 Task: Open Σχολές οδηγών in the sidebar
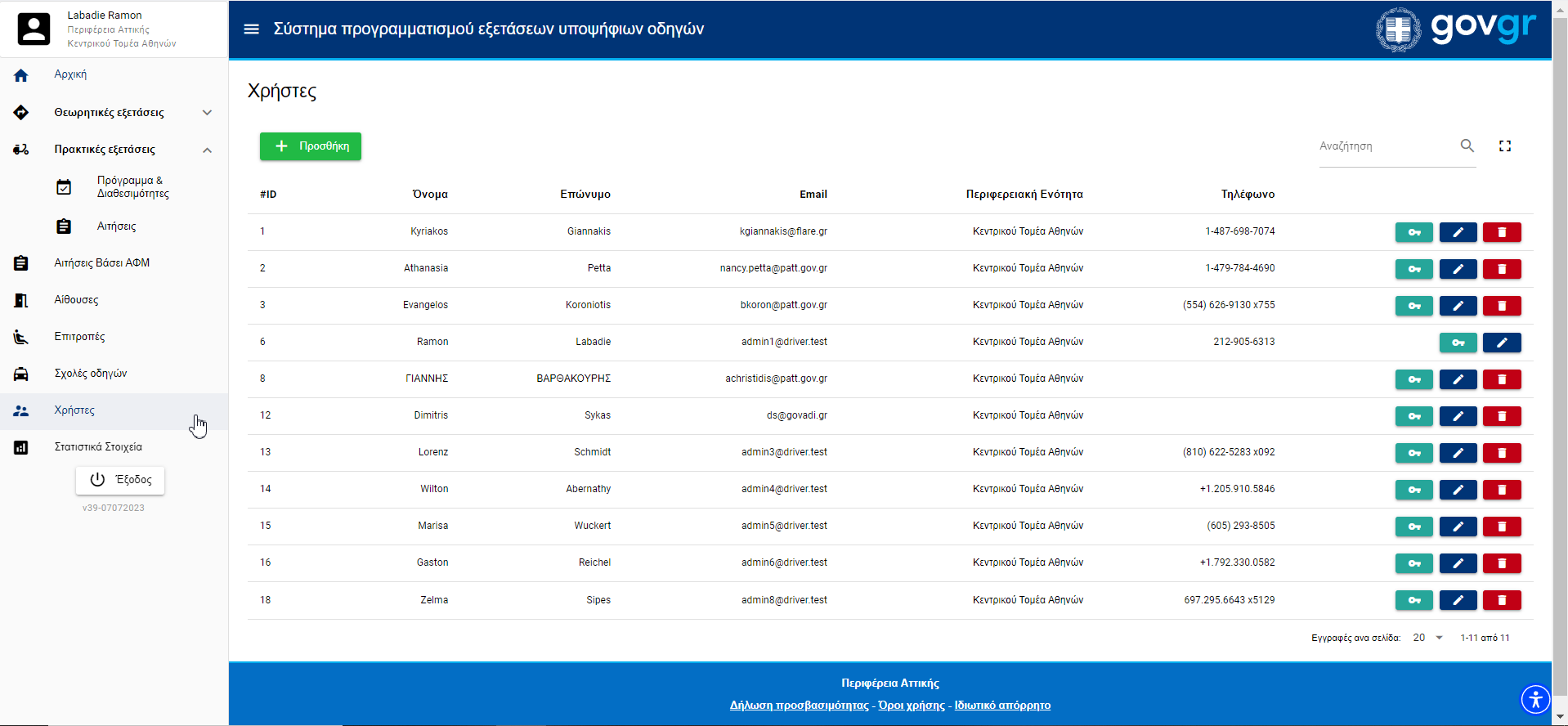pyautogui.click(x=91, y=374)
